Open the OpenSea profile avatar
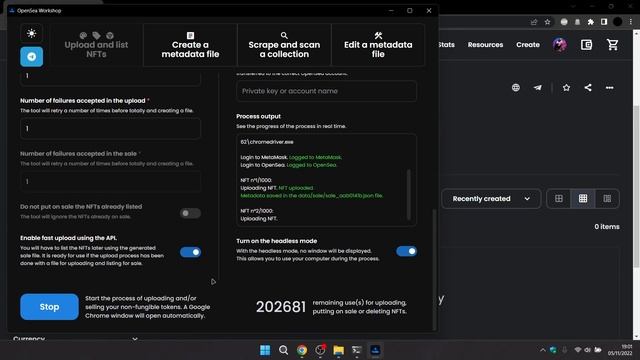The width and height of the screenshot is (640, 360). [560, 44]
